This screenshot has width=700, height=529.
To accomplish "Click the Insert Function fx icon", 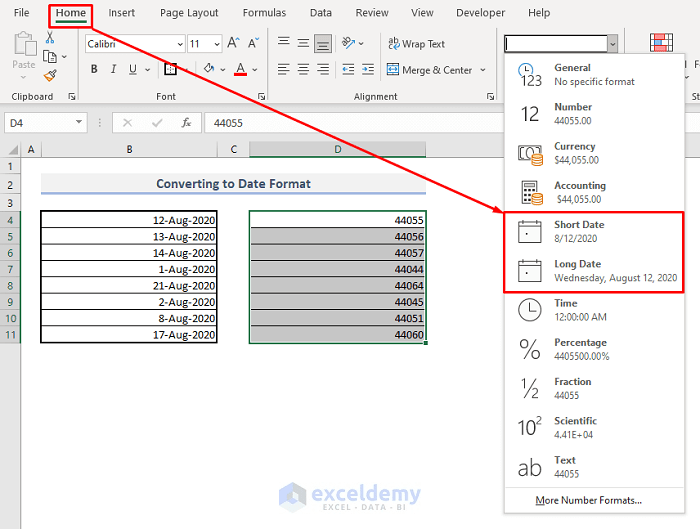I will [186, 123].
